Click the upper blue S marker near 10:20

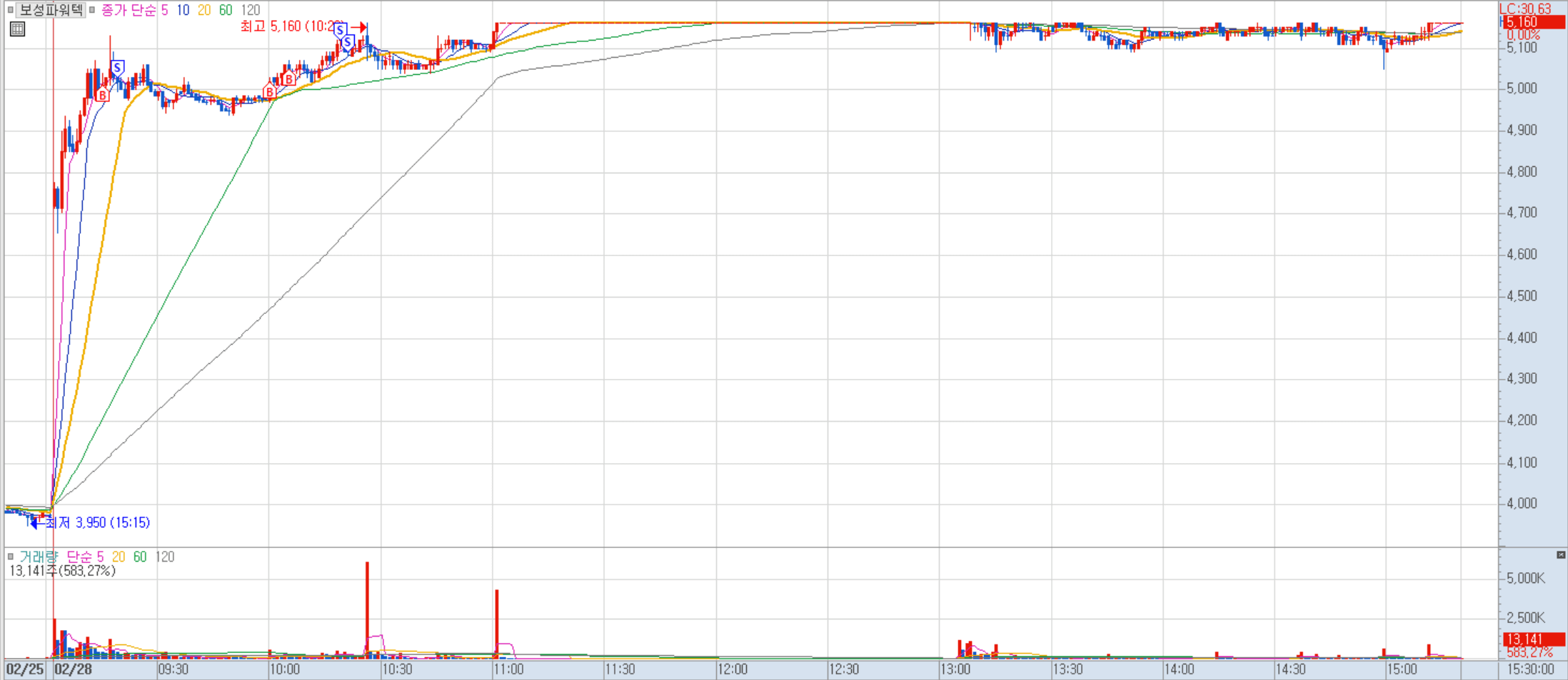point(341,29)
